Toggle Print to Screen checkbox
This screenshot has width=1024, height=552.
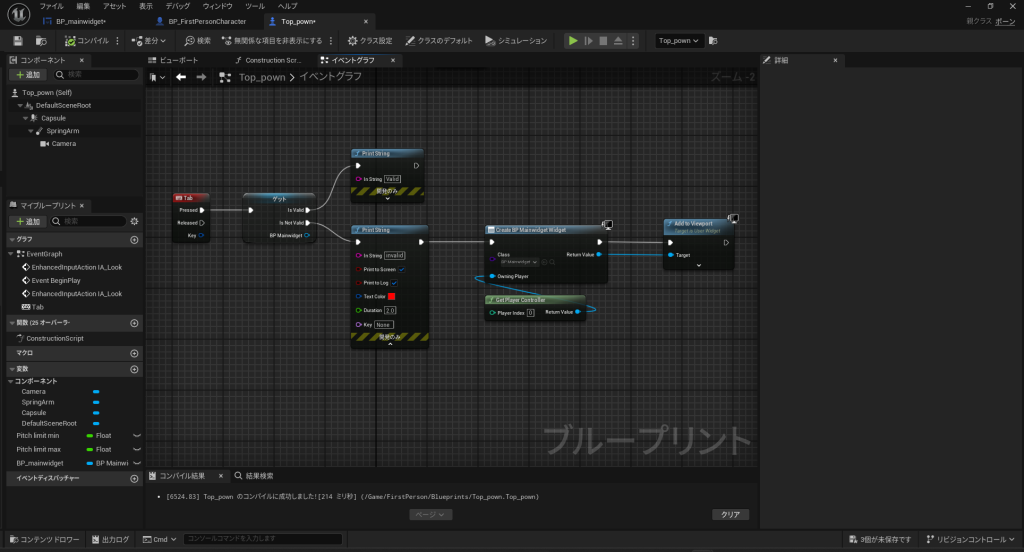point(402,269)
